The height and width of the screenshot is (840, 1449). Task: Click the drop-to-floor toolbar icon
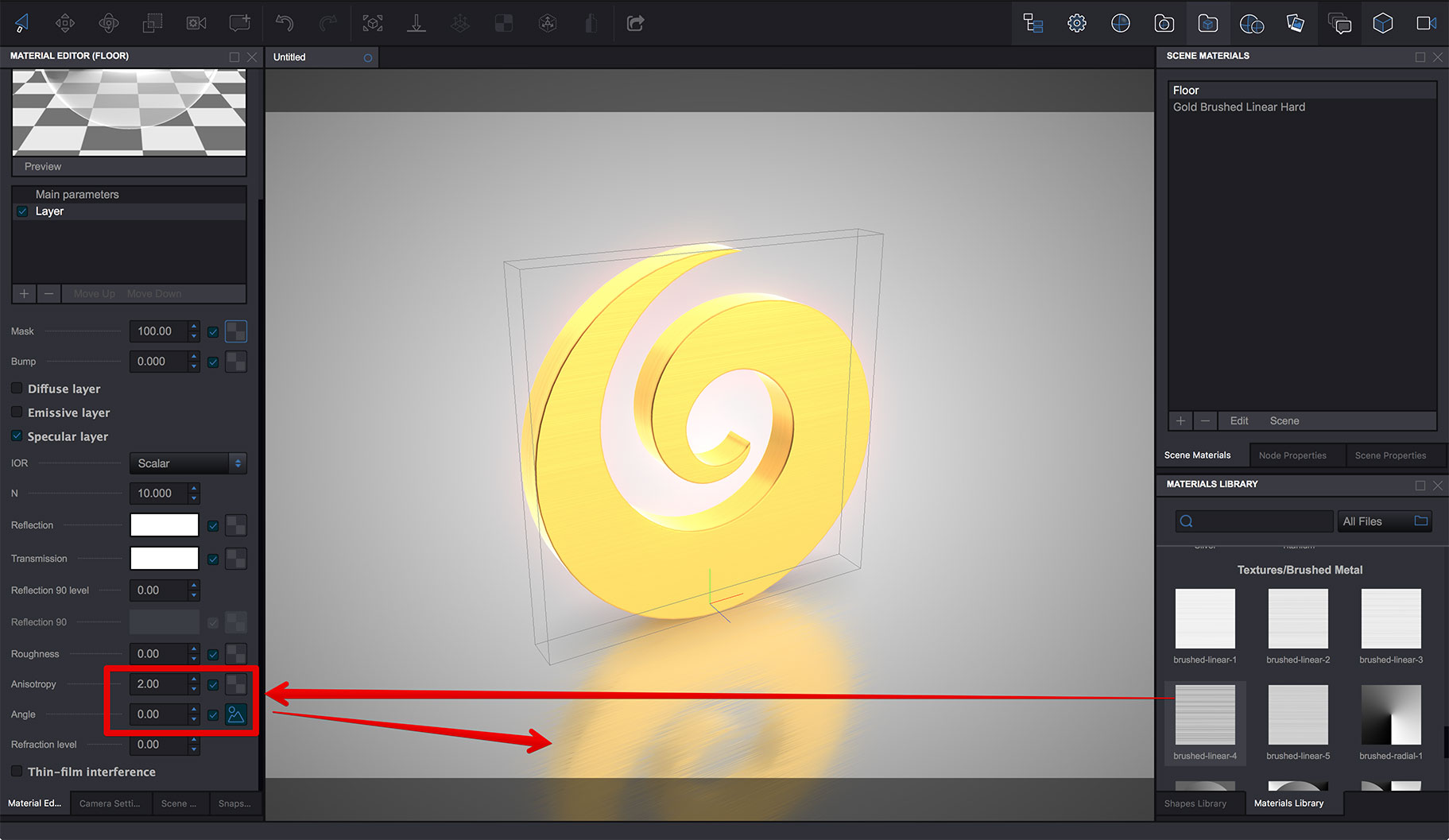point(416,23)
